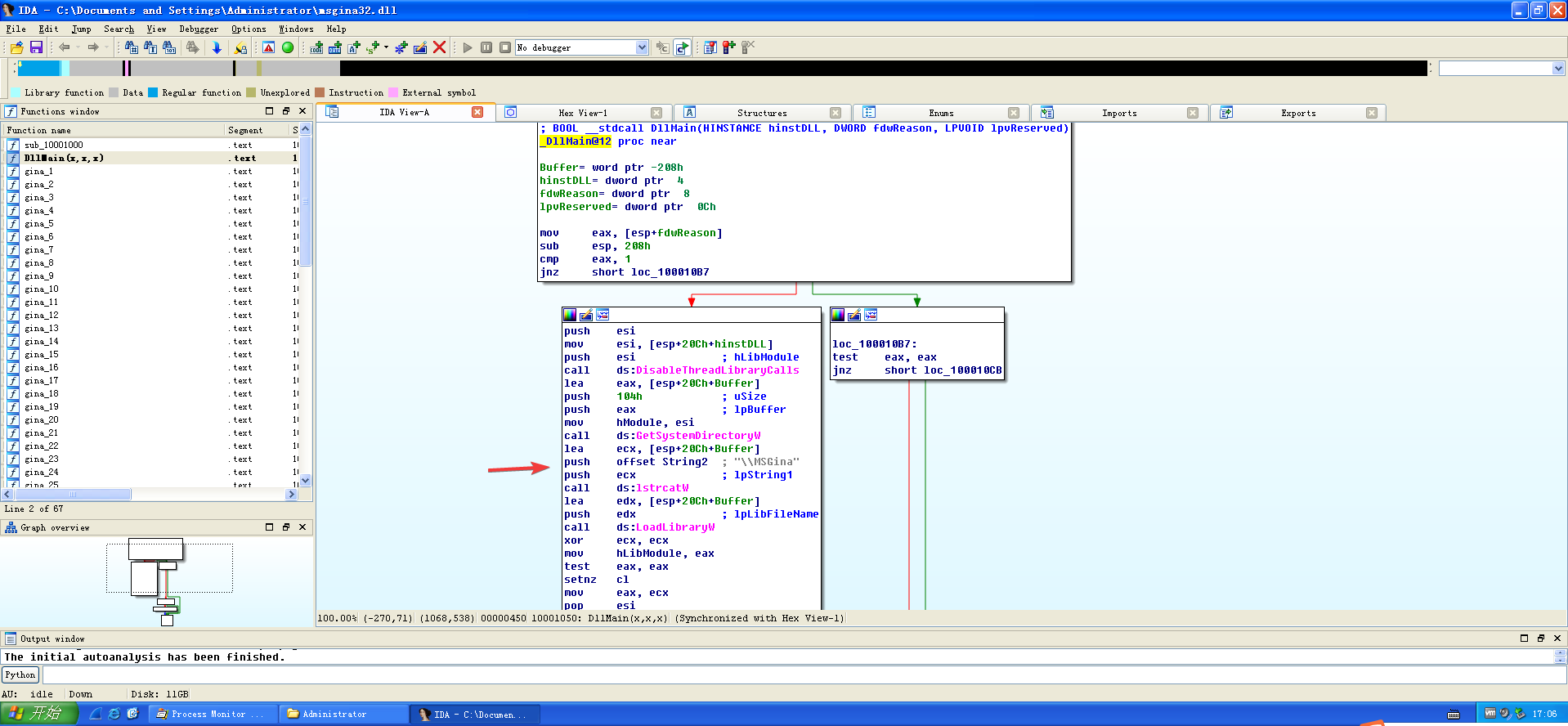Sort by Function name column header
The width and height of the screenshot is (1568, 726).
click(x=114, y=130)
